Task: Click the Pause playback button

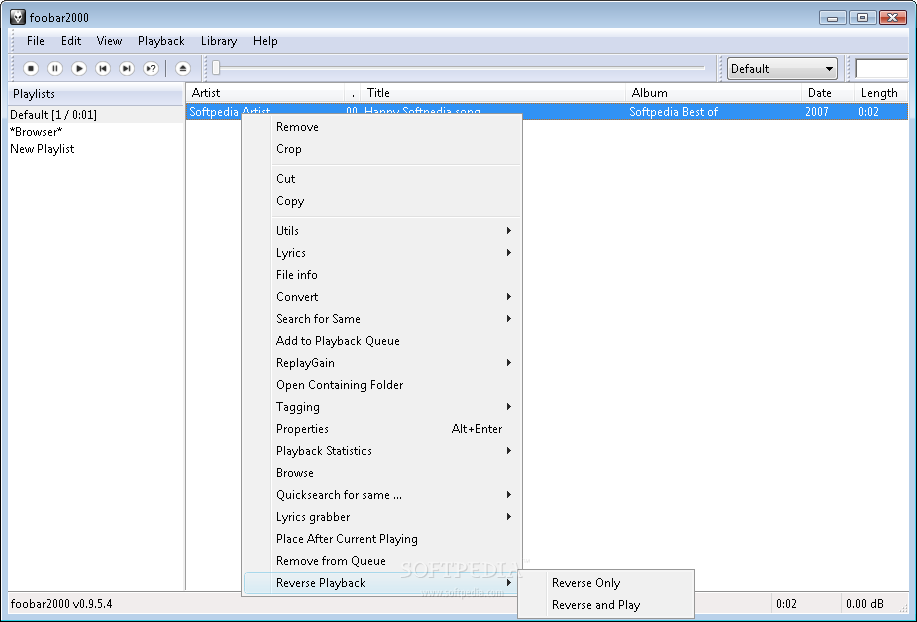Action: pos(55,68)
